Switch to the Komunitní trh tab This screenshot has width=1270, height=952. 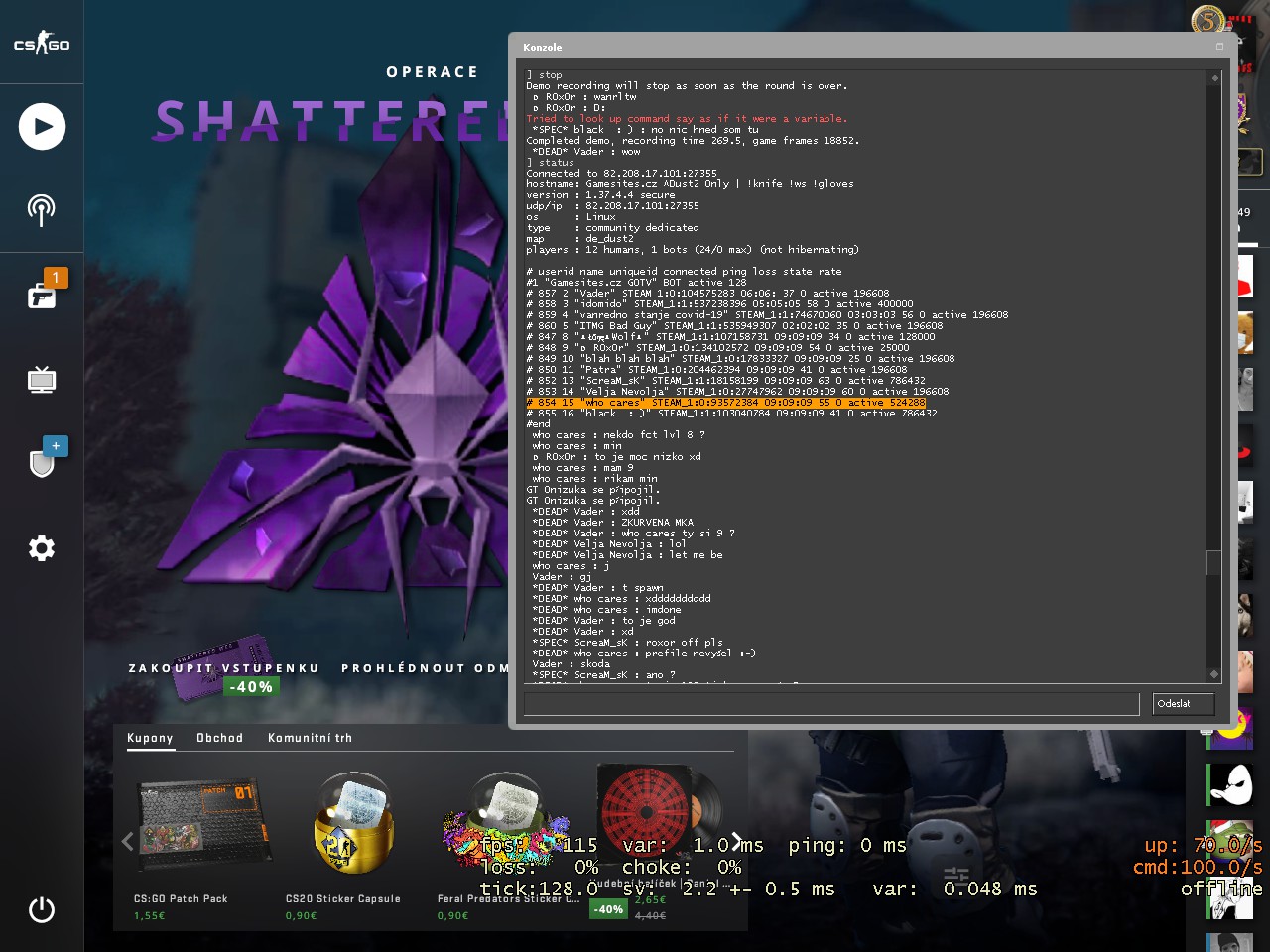coord(310,738)
